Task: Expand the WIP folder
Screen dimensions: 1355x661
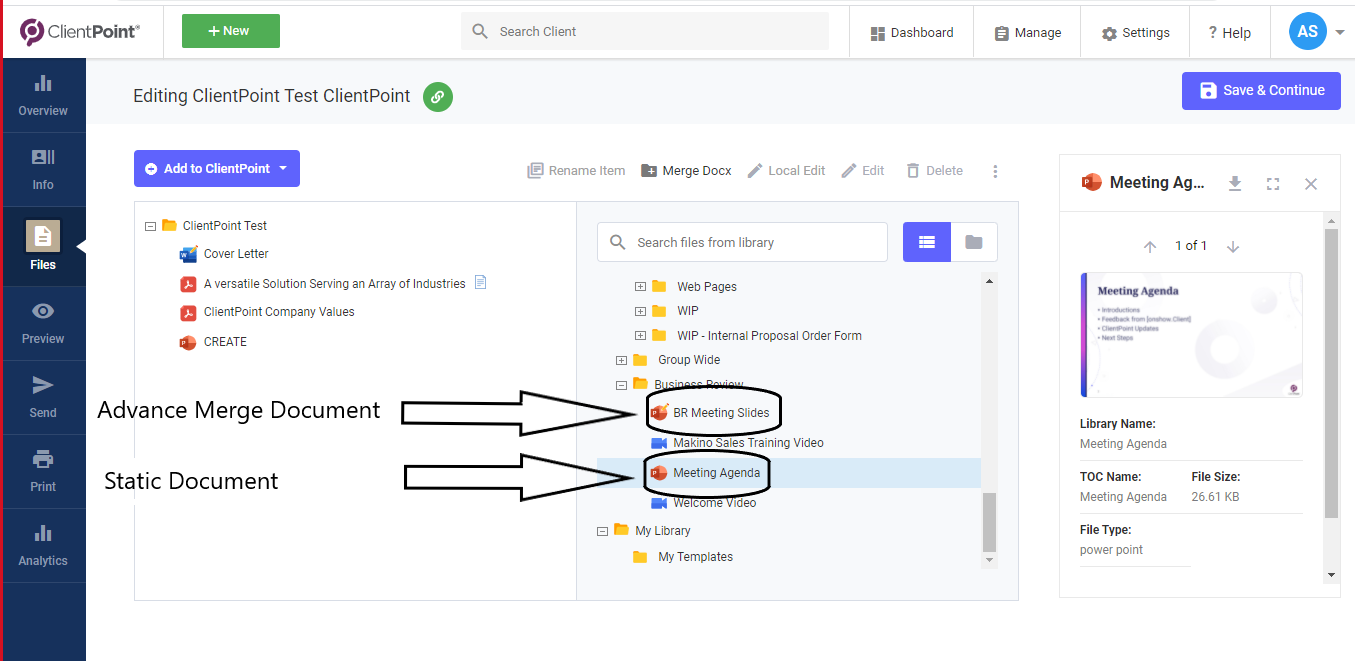Action: 640,311
